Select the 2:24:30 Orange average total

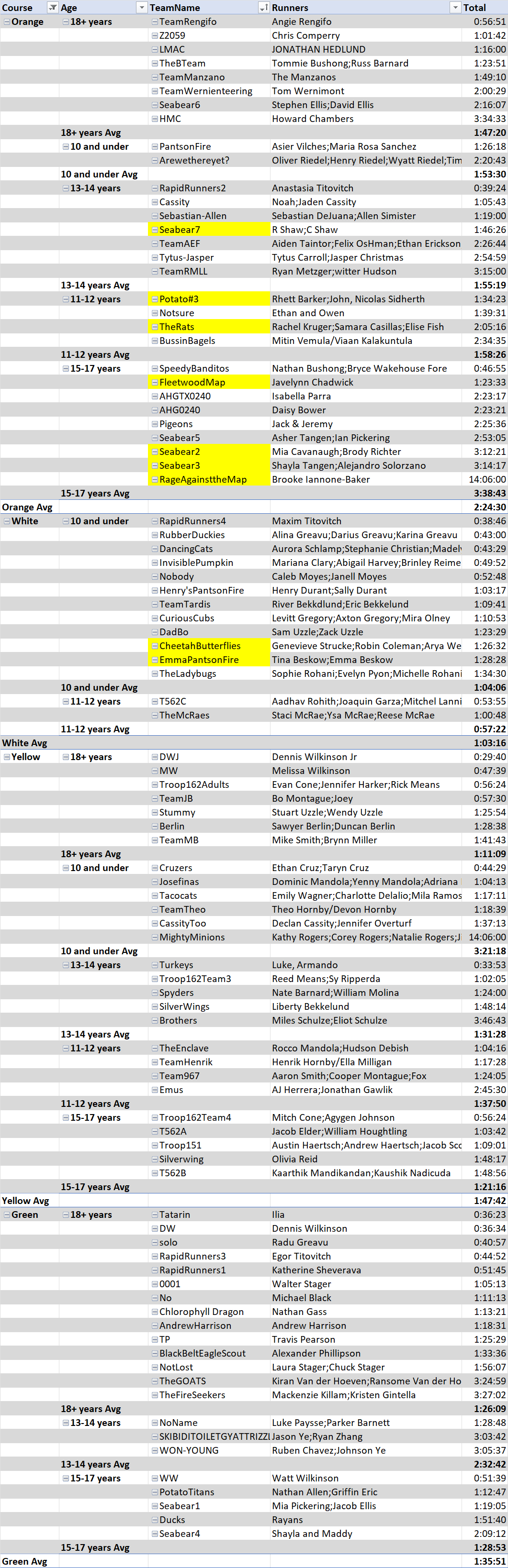coord(484,507)
